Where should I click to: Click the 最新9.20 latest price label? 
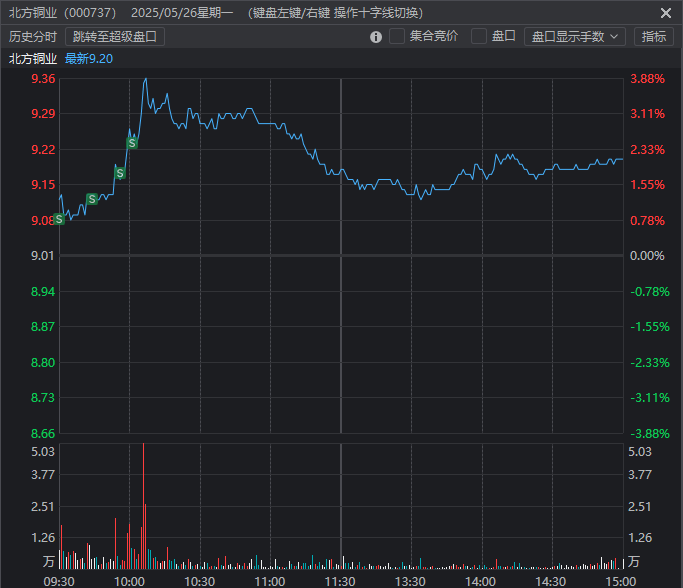click(89, 59)
